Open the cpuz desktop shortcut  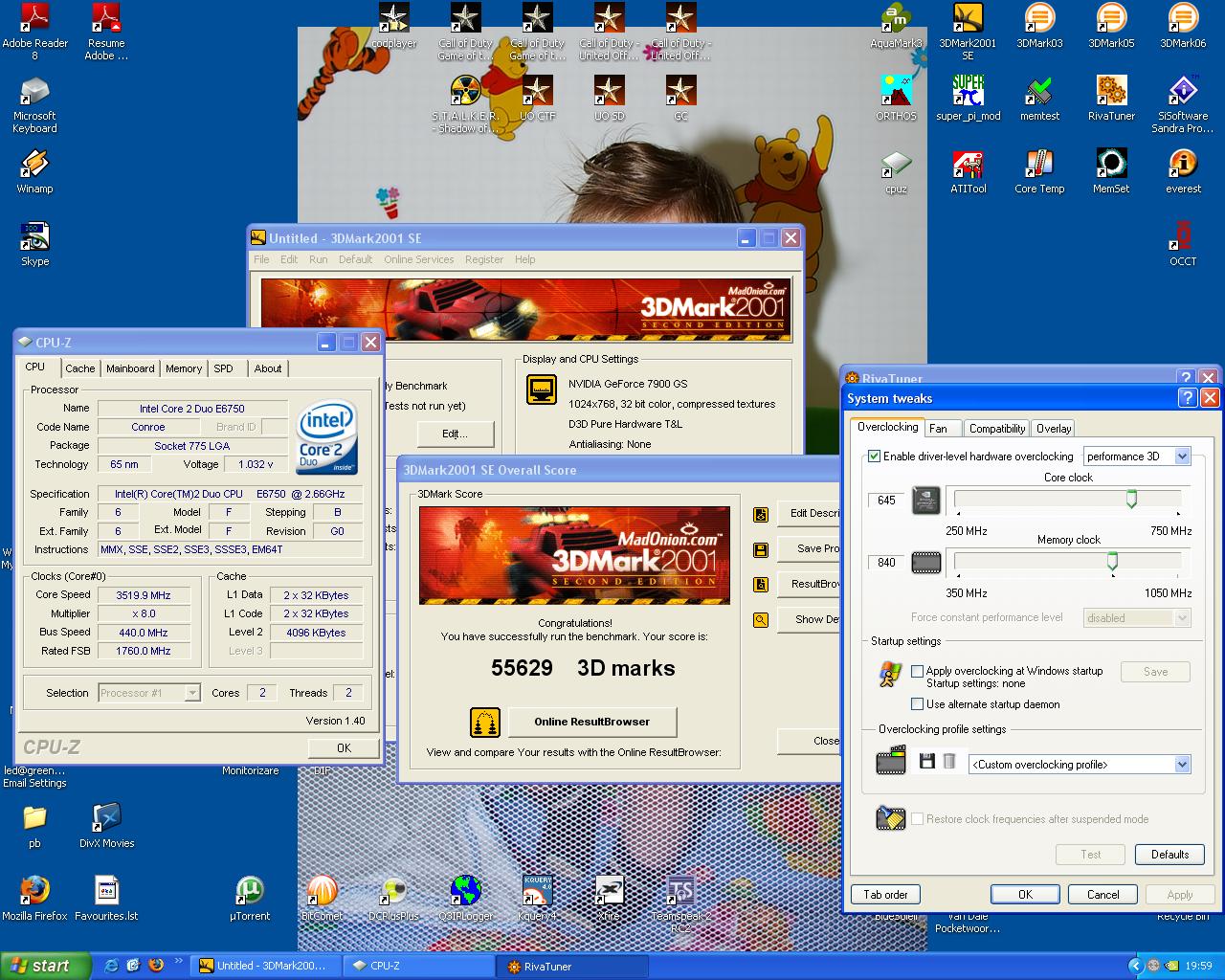point(896,171)
